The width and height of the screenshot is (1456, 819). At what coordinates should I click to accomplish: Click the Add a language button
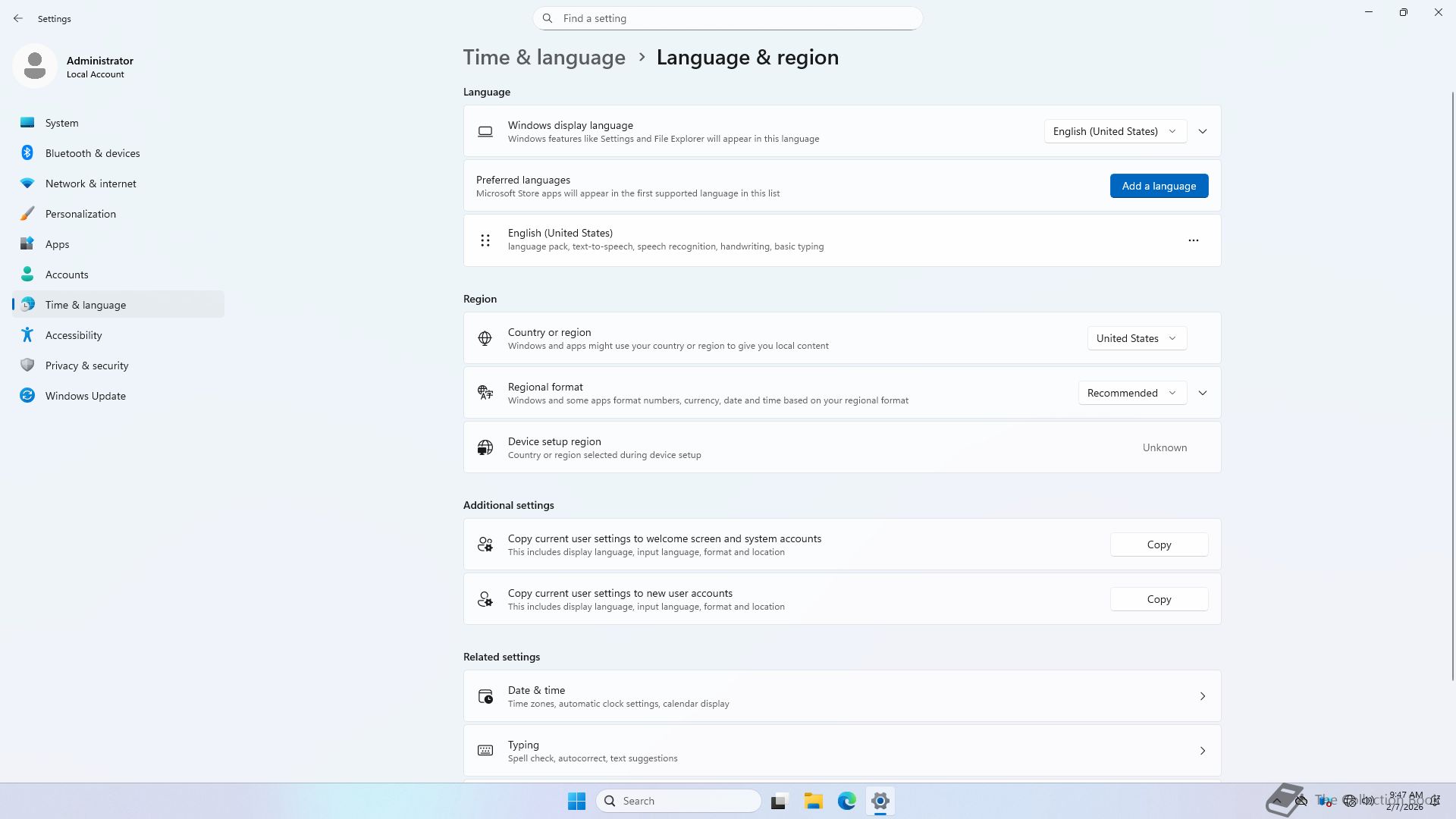pyautogui.click(x=1159, y=186)
